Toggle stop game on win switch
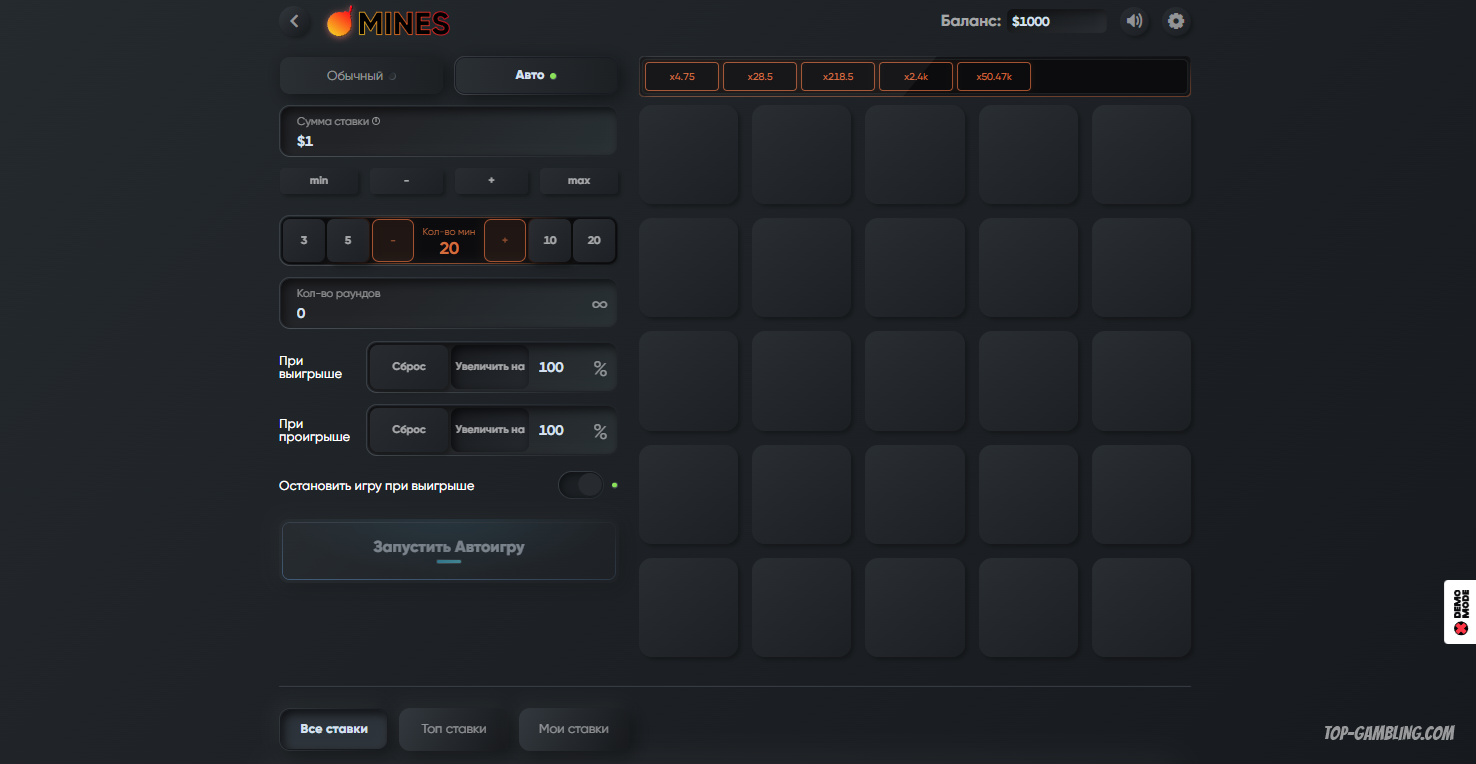The height and width of the screenshot is (764, 1476). pyautogui.click(x=581, y=485)
